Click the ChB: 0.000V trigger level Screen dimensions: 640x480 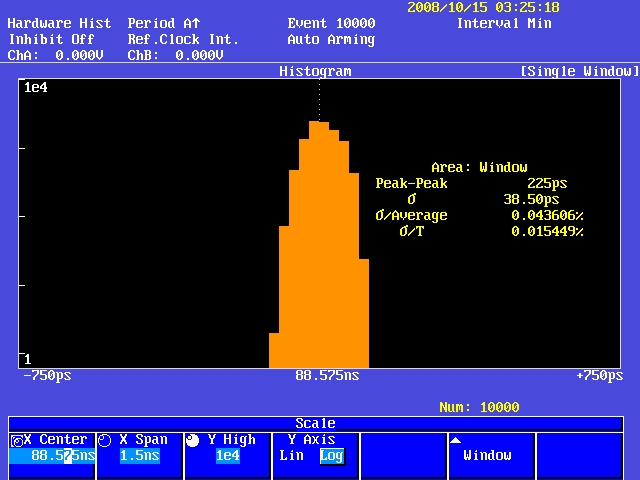point(176,56)
